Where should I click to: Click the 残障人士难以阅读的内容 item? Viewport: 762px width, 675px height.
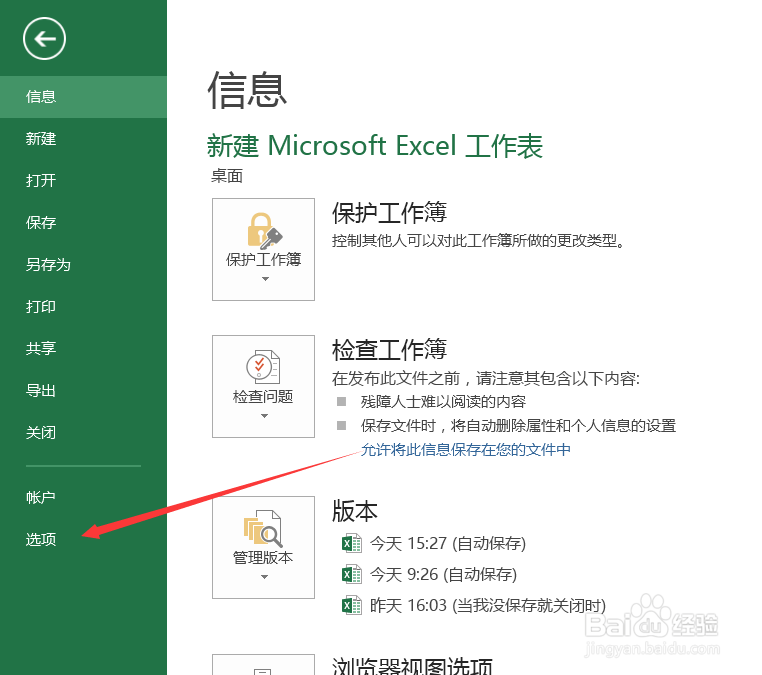[x=443, y=402]
